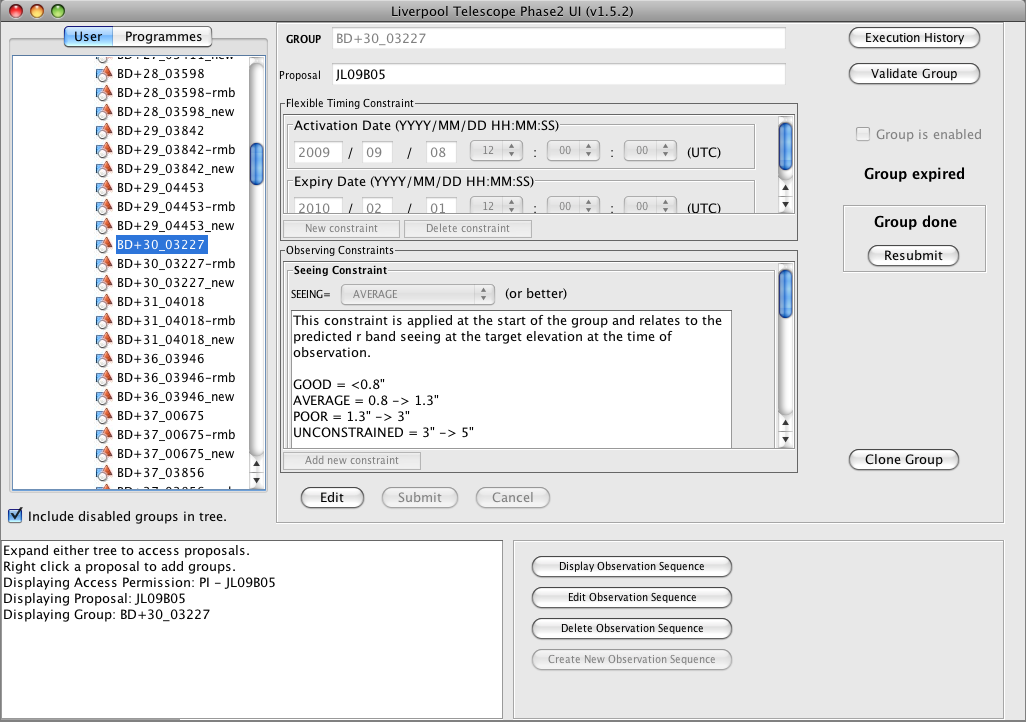Click the icon beside BD+29_04453

[103, 187]
